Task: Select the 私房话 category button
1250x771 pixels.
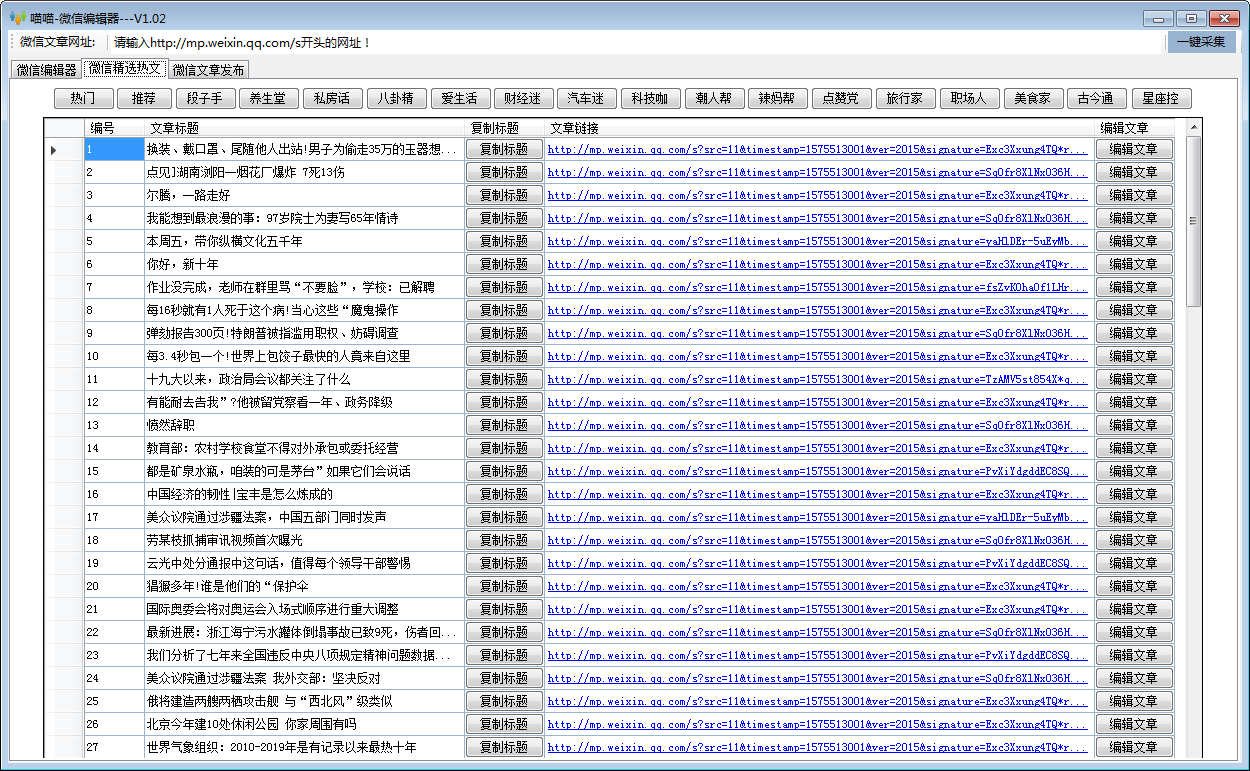Action: [x=332, y=98]
